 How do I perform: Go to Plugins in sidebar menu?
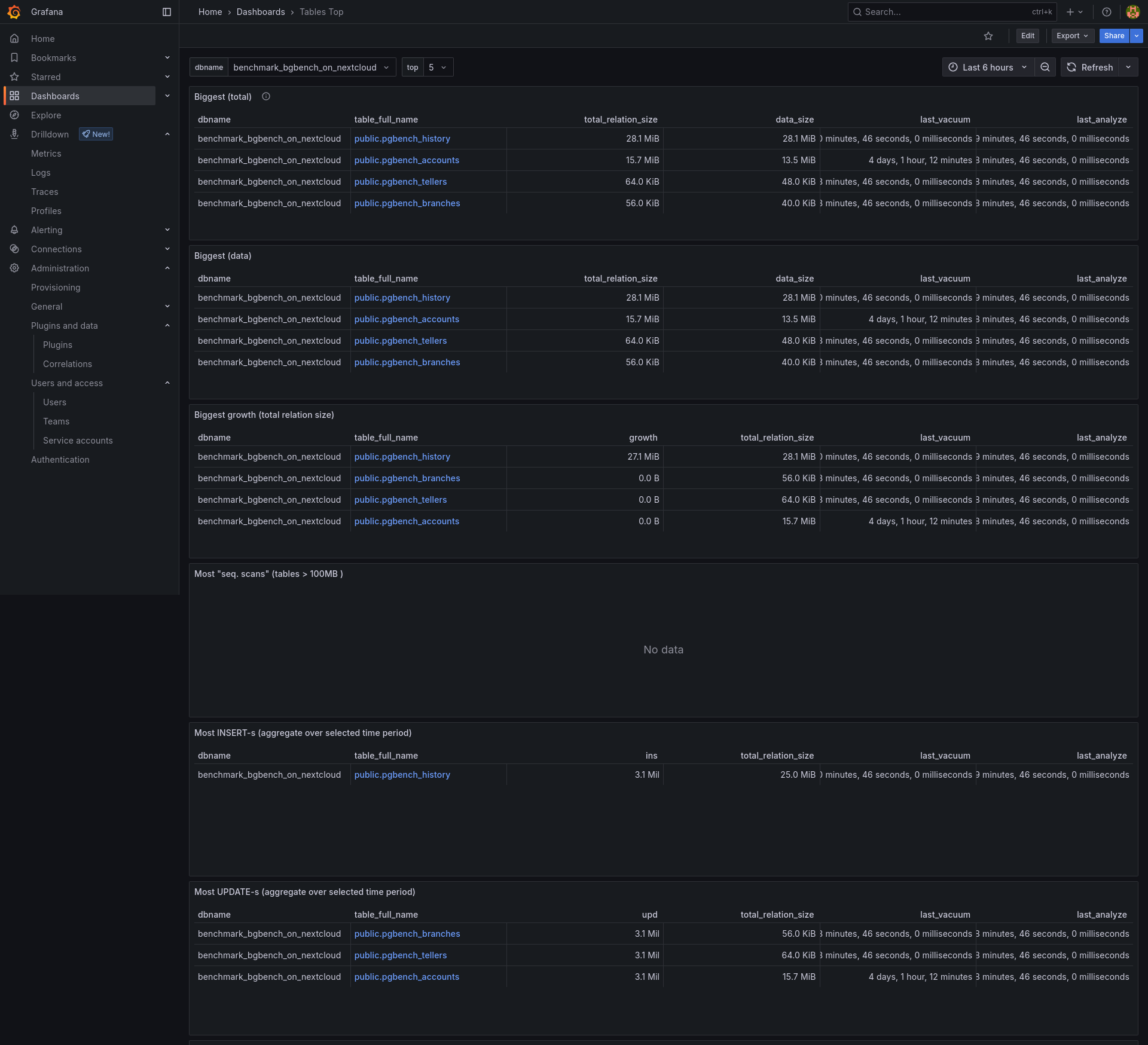point(57,345)
